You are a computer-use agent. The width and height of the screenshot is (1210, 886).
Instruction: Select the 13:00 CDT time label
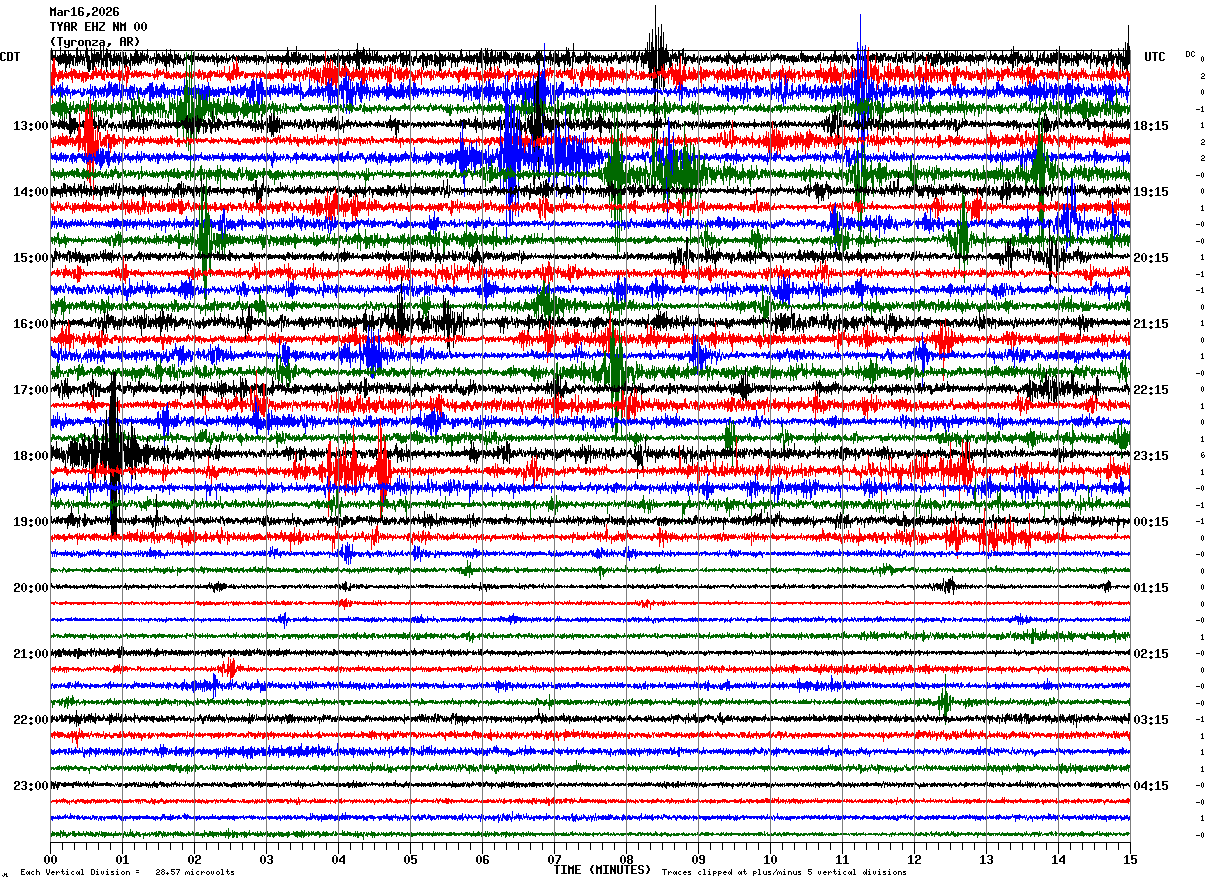tap(31, 126)
